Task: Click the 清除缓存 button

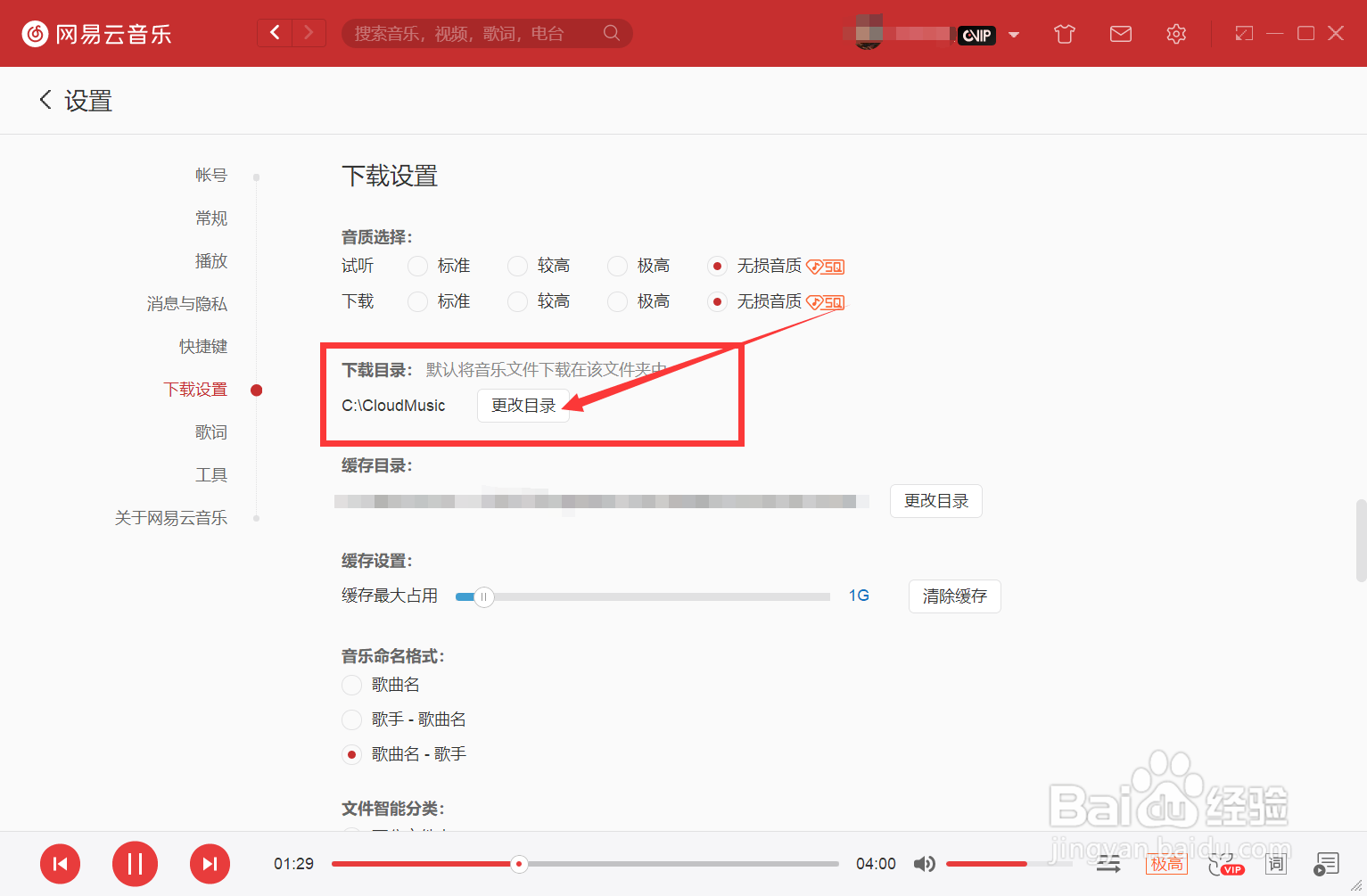Action: coord(954,596)
